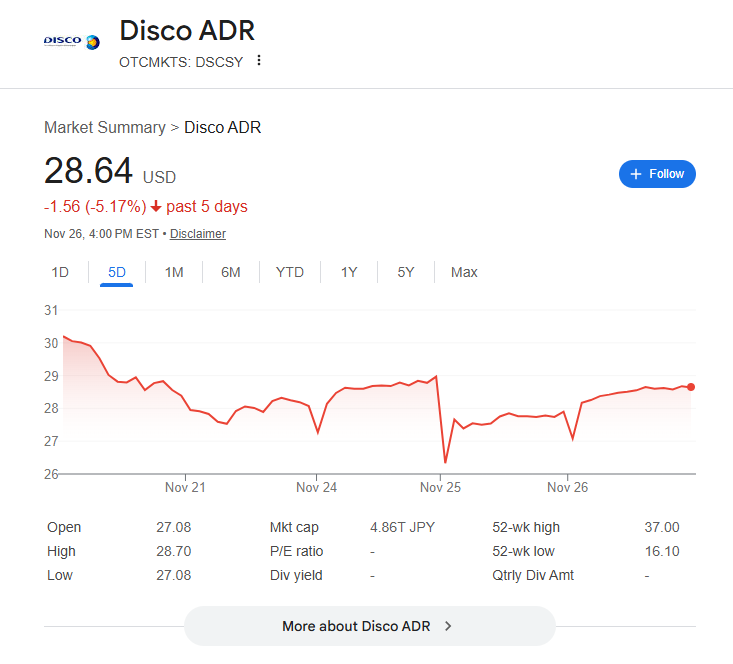733x664 pixels.
Task: Select the 5D chart range
Action: point(116,272)
